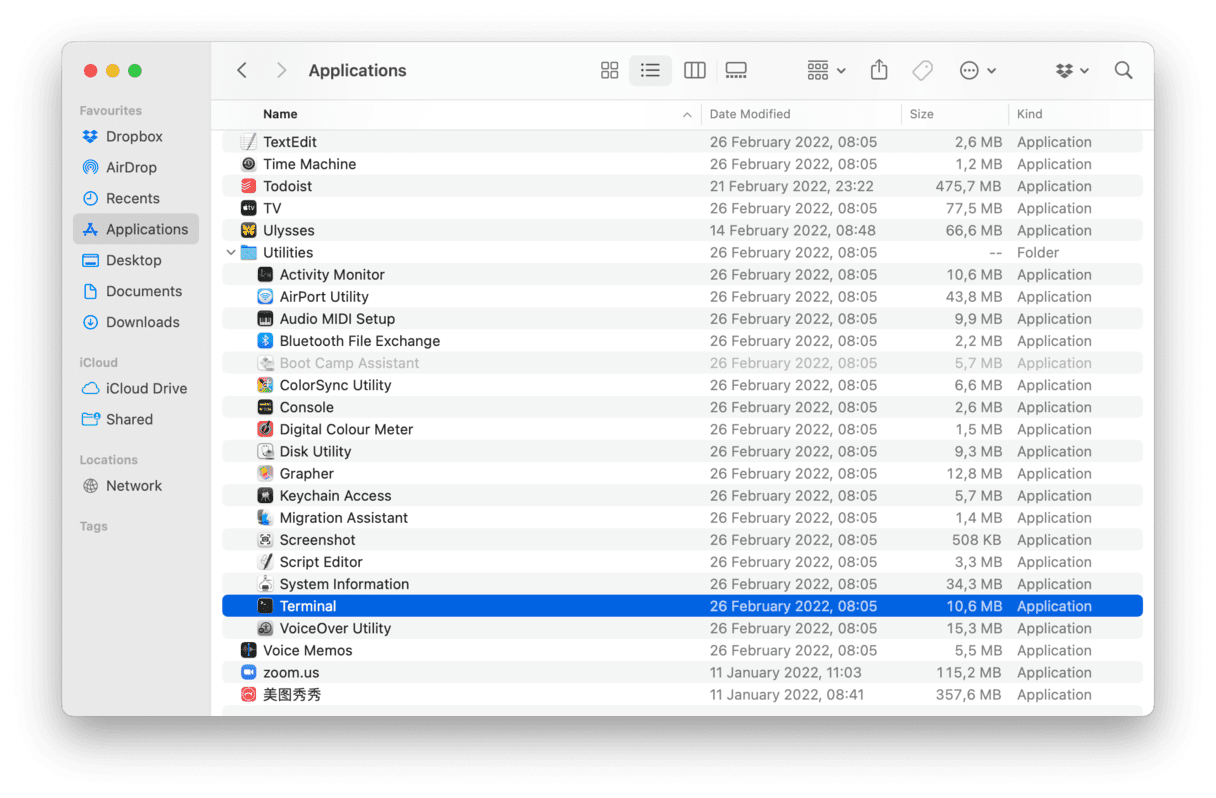
Task: Open Dropbox in the sidebar
Action: point(136,136)
